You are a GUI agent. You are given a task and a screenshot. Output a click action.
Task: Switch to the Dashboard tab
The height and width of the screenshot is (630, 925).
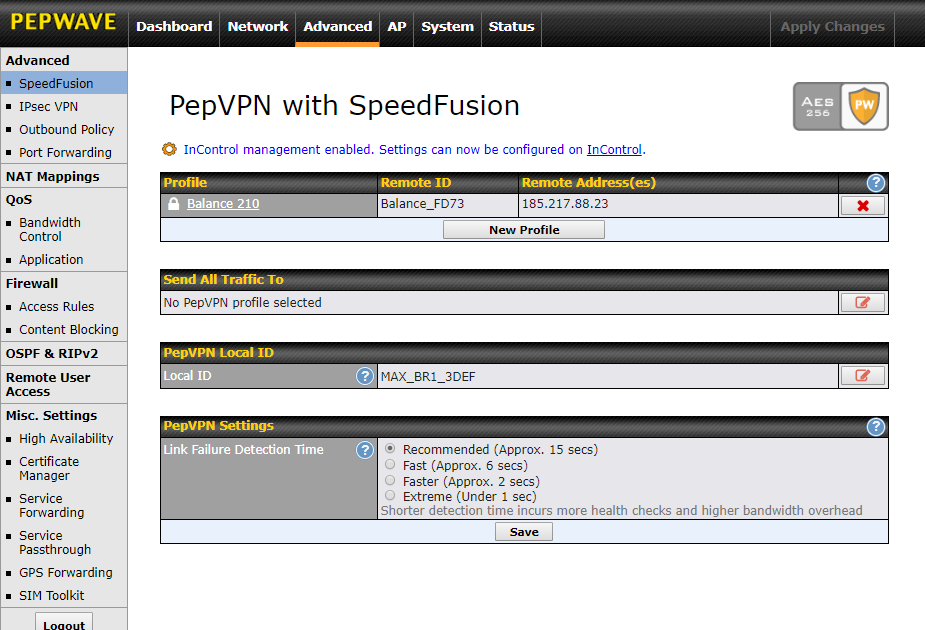(x=174, y=27)
